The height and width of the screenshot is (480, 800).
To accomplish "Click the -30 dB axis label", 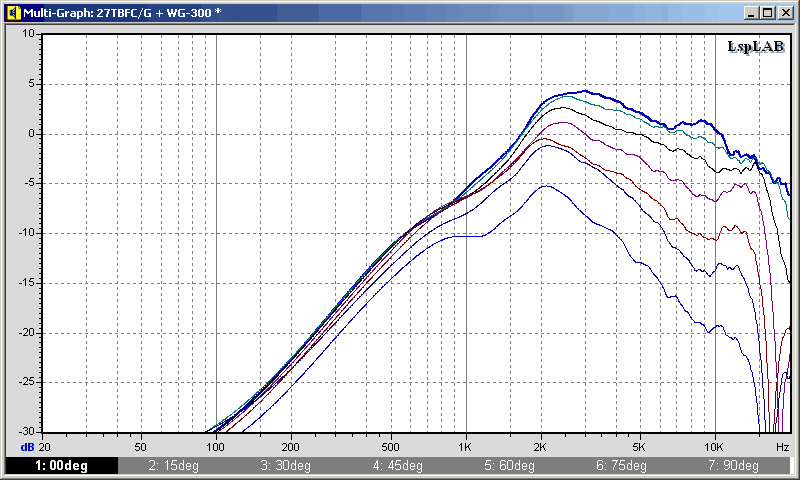I will [27, 431].
